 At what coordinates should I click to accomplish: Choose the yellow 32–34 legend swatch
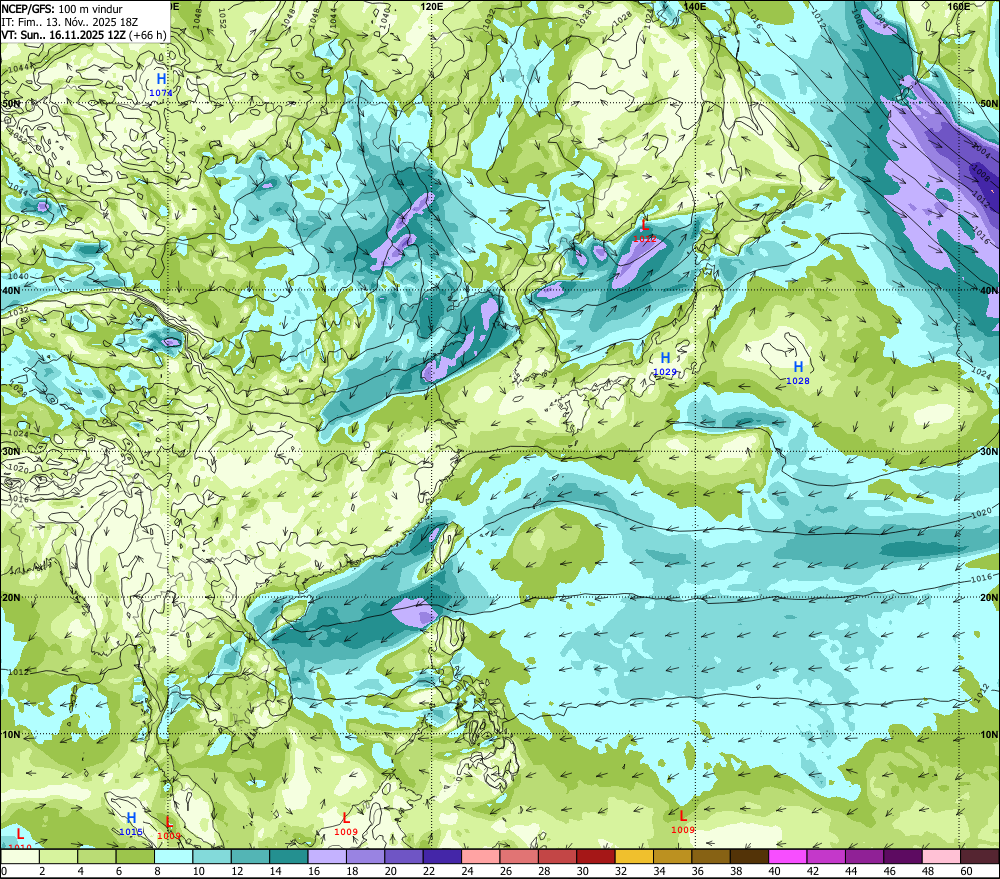[634, 856]
